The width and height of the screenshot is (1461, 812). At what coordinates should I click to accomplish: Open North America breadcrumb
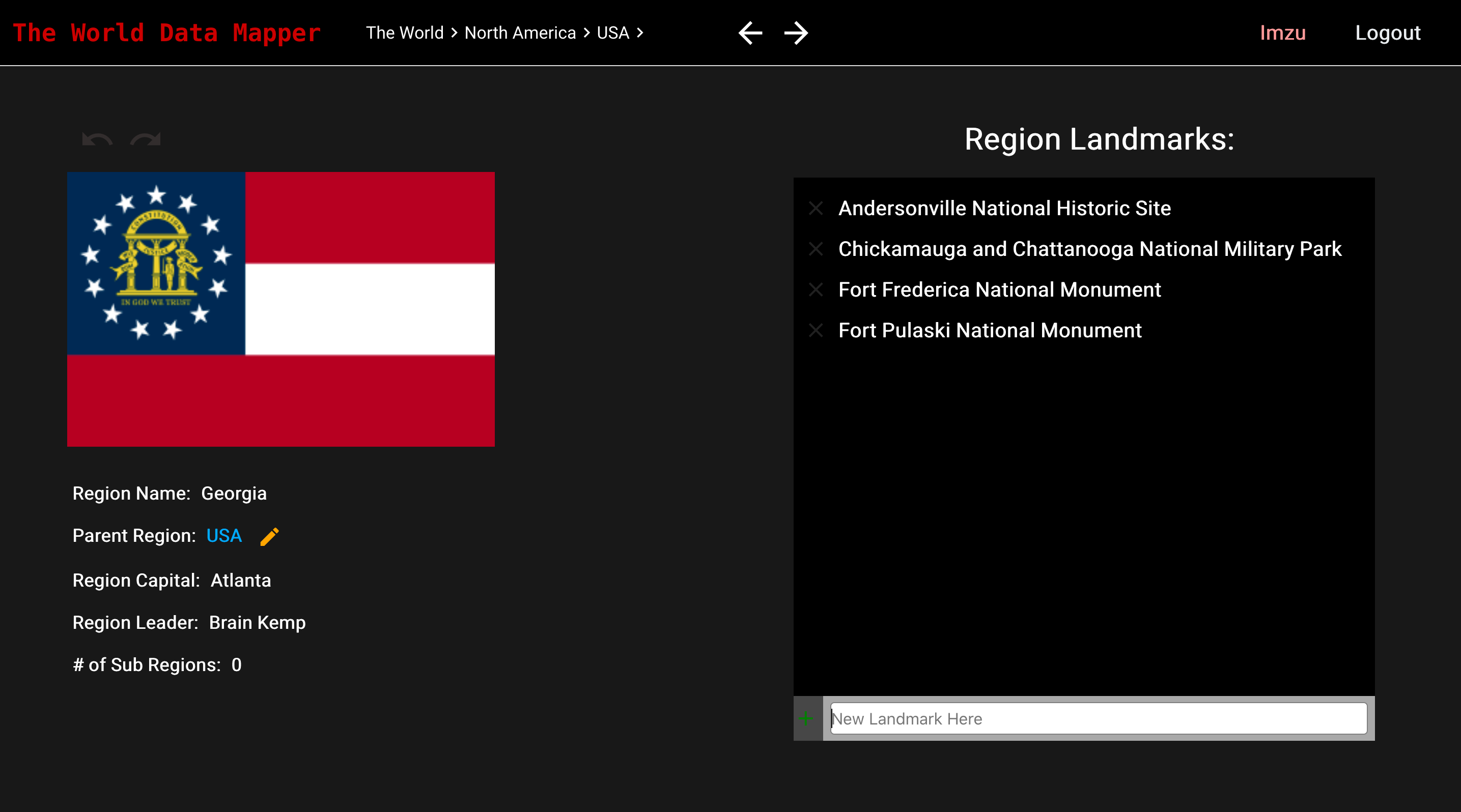tap(520, 33)
